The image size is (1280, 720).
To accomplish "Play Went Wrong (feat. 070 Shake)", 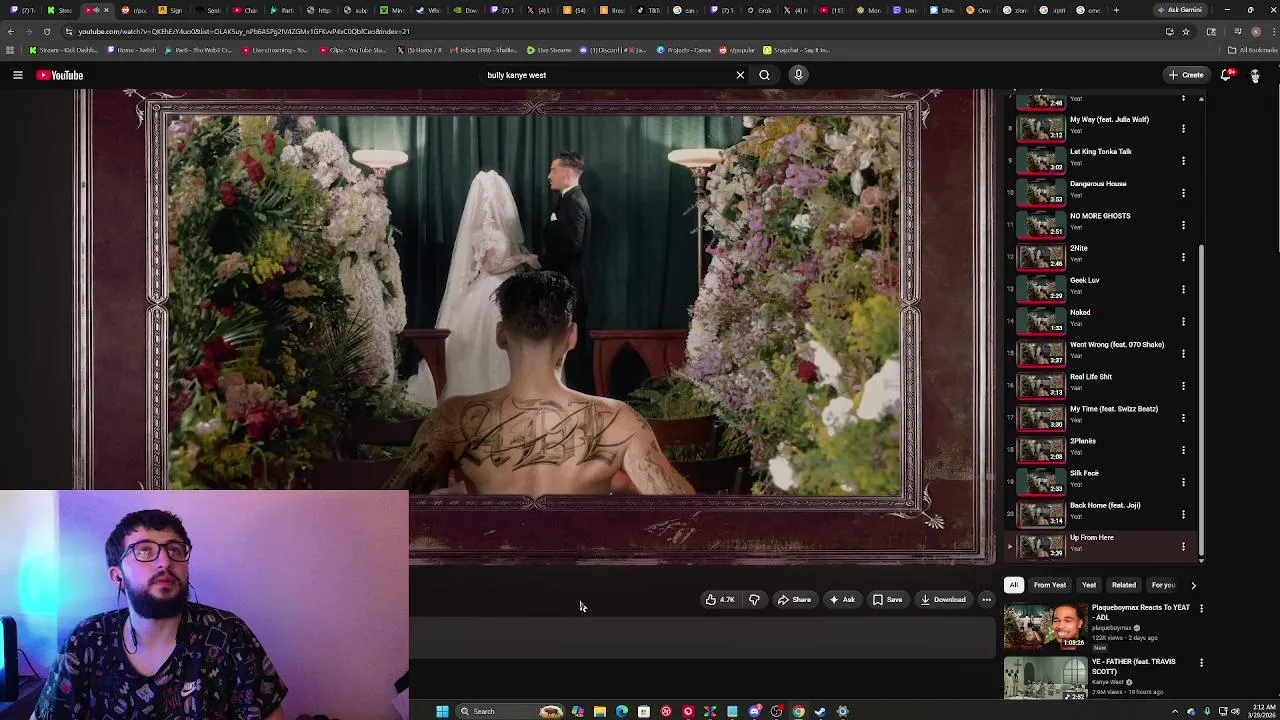I will (1100, 353).
